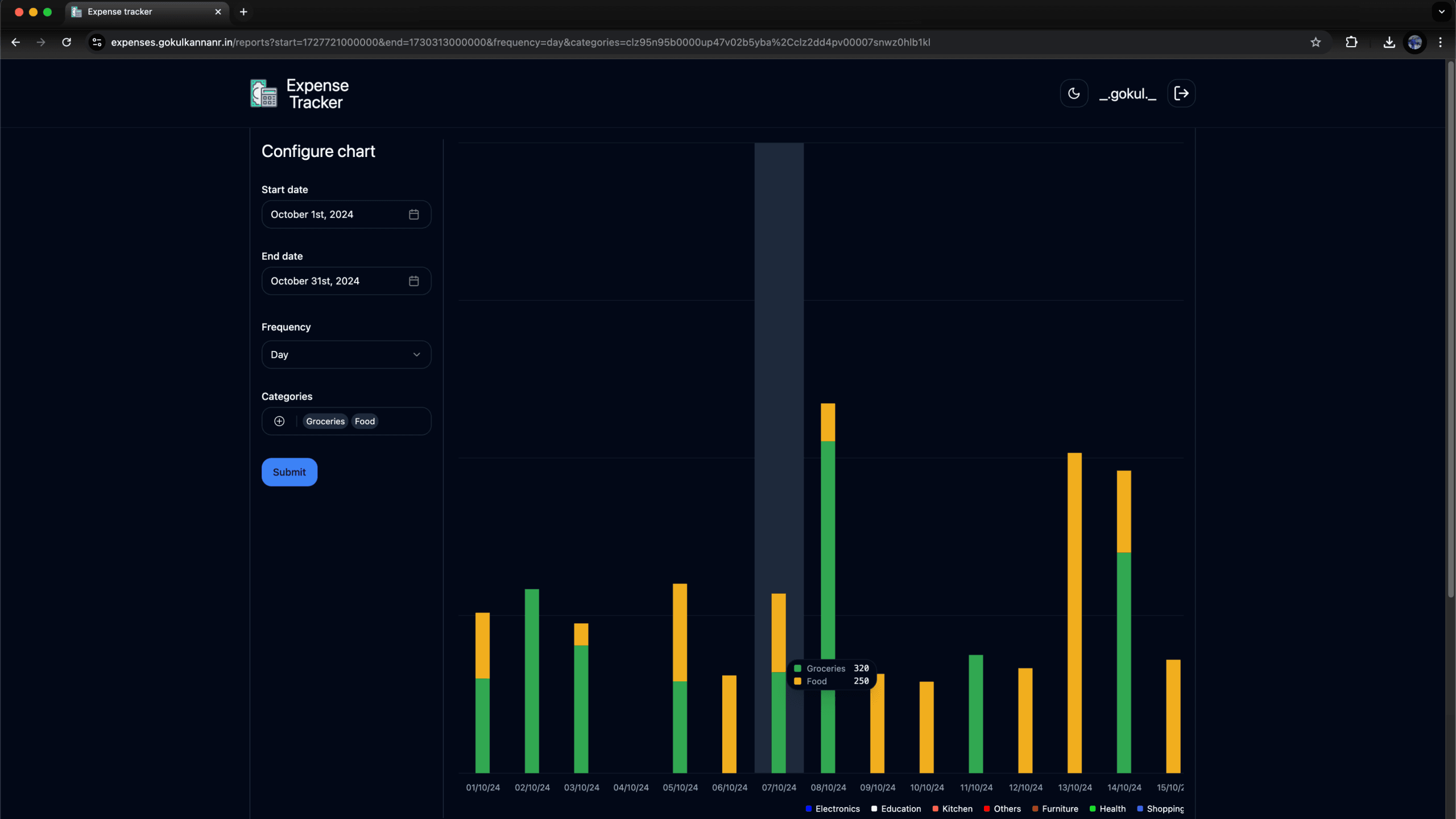This screenshot has width=1456, height=819.
Task: Toggle dark mode with the moon icon
Action: (1074, 93)
